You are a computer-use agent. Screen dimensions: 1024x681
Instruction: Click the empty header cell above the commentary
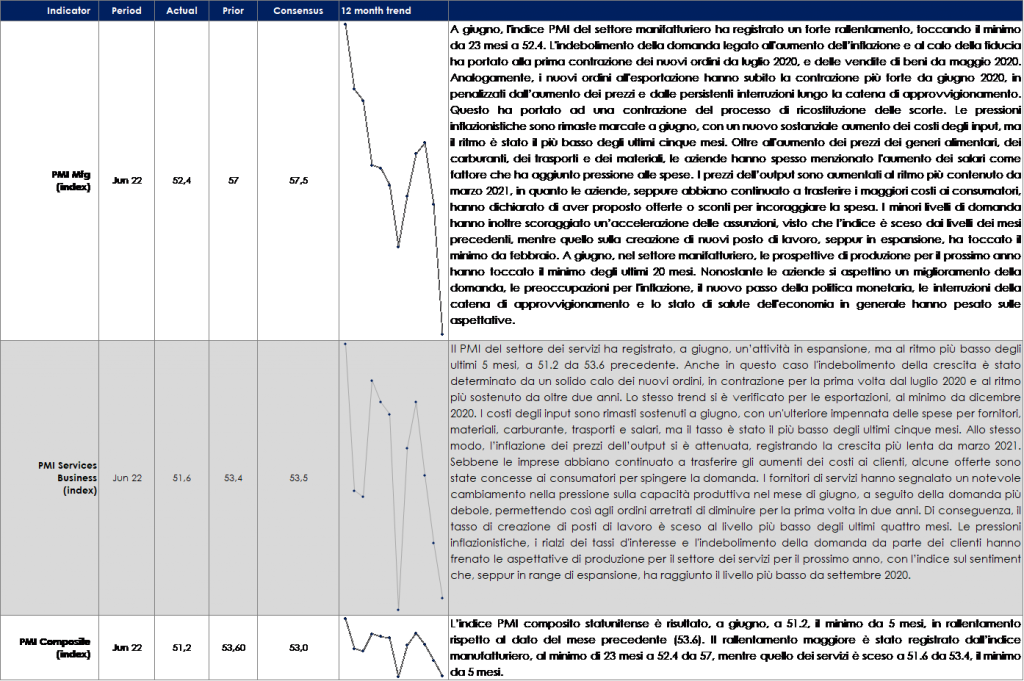pyautogui.click(x=735, y=11)
